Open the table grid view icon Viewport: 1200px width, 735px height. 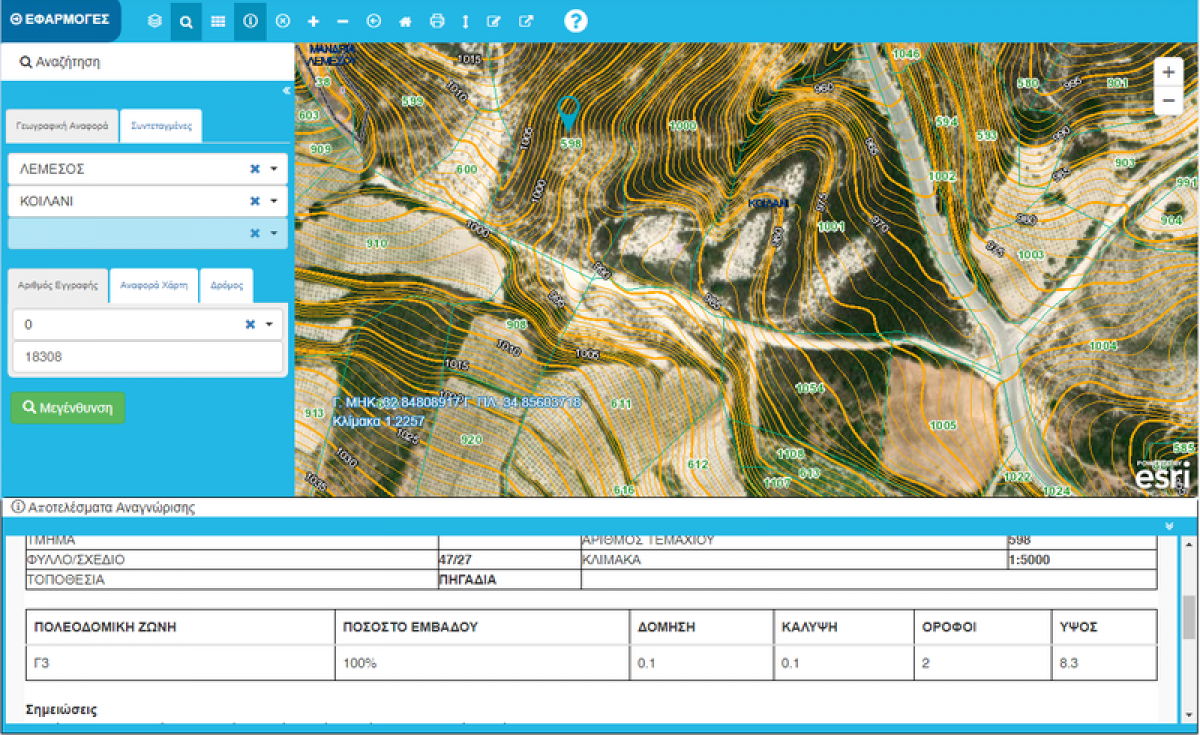tap(218, 21)
